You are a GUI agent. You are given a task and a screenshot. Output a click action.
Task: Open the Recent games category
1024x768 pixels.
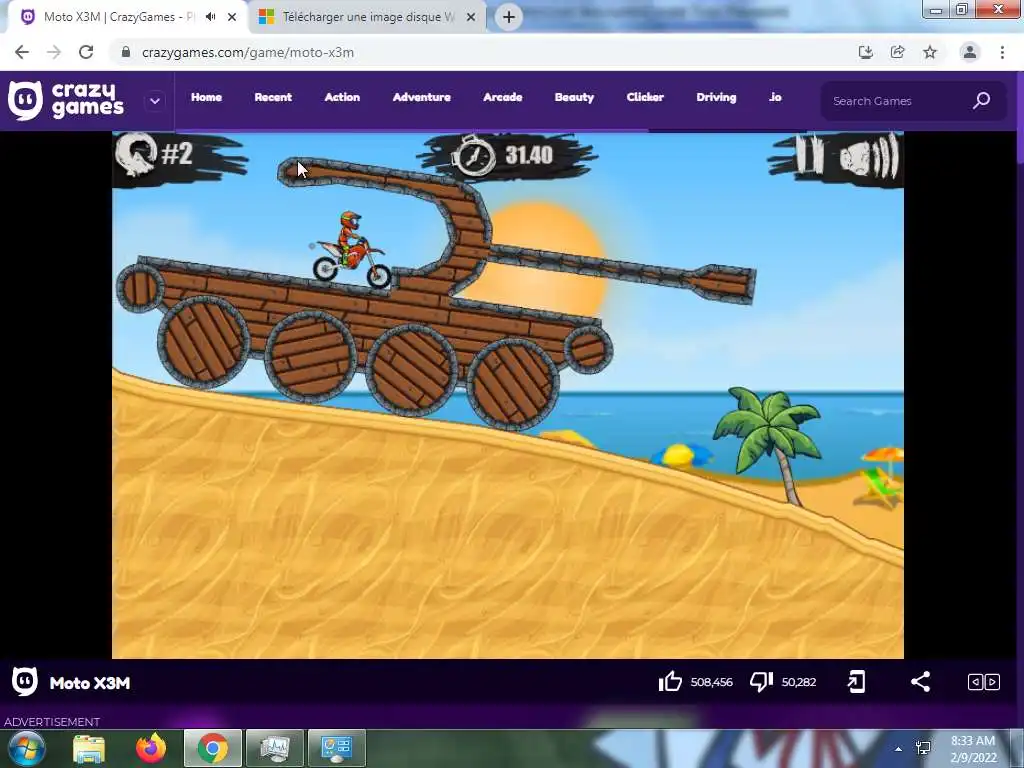pyautogui.click(x=273, y=97)
